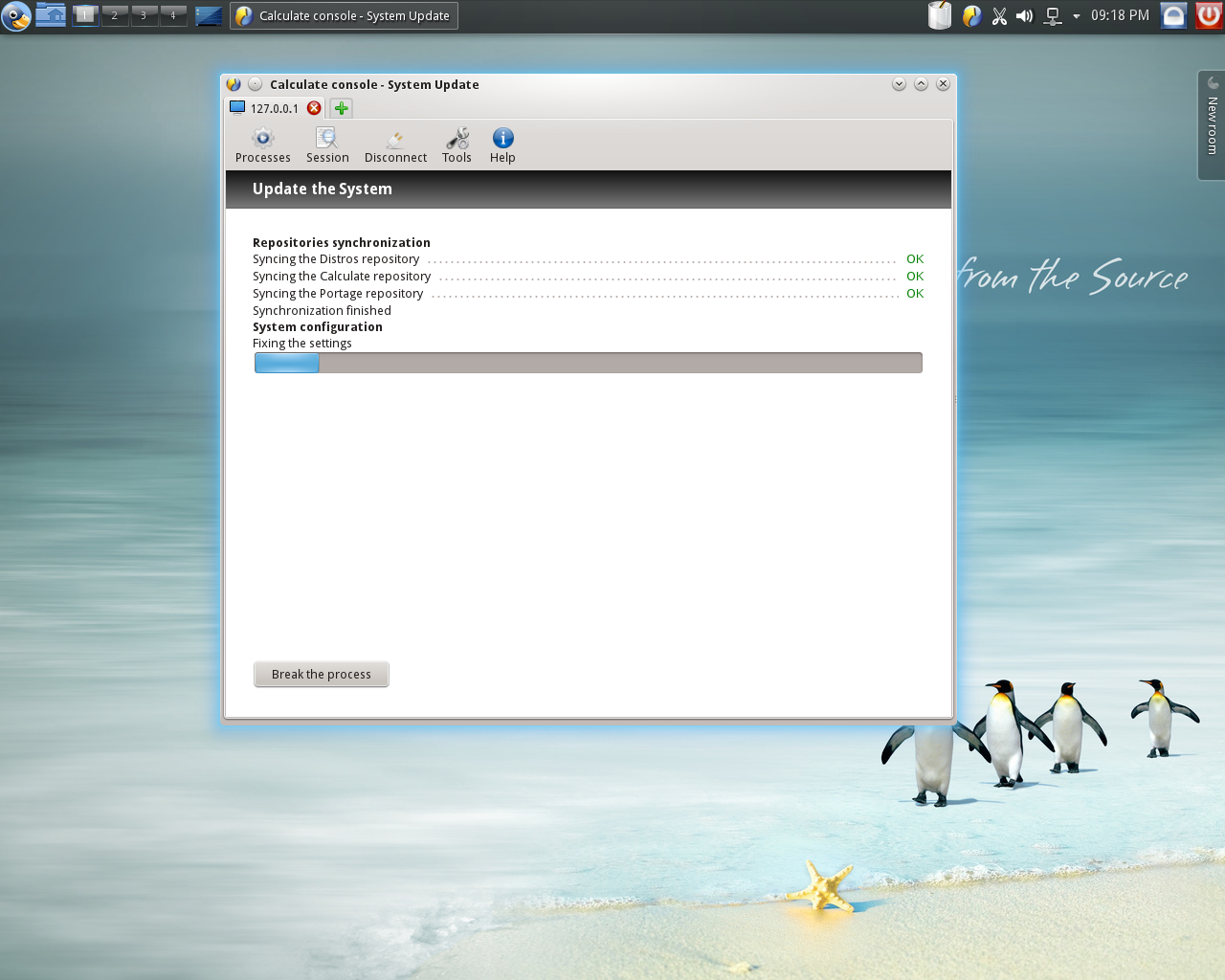This screenshot has width=1225, height=980.
Task: Open the Help toolbar item
Action: click(502, 145)
